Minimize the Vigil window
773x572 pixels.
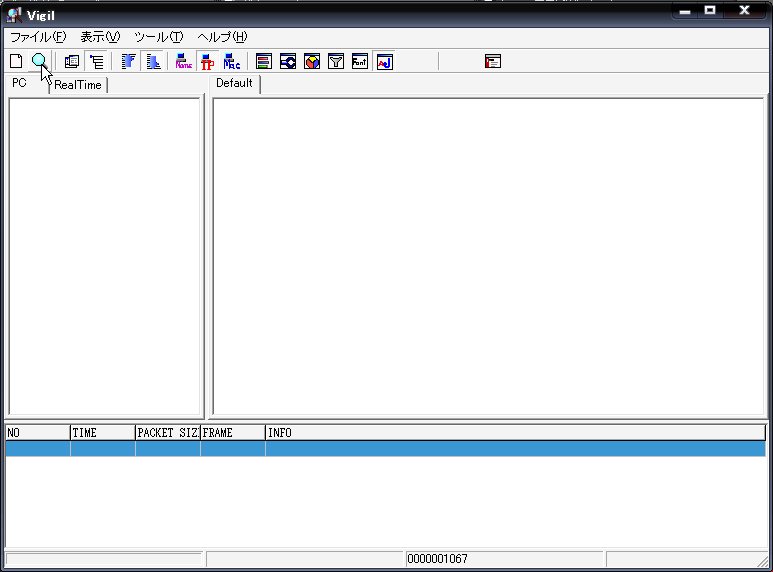(685, 11)
